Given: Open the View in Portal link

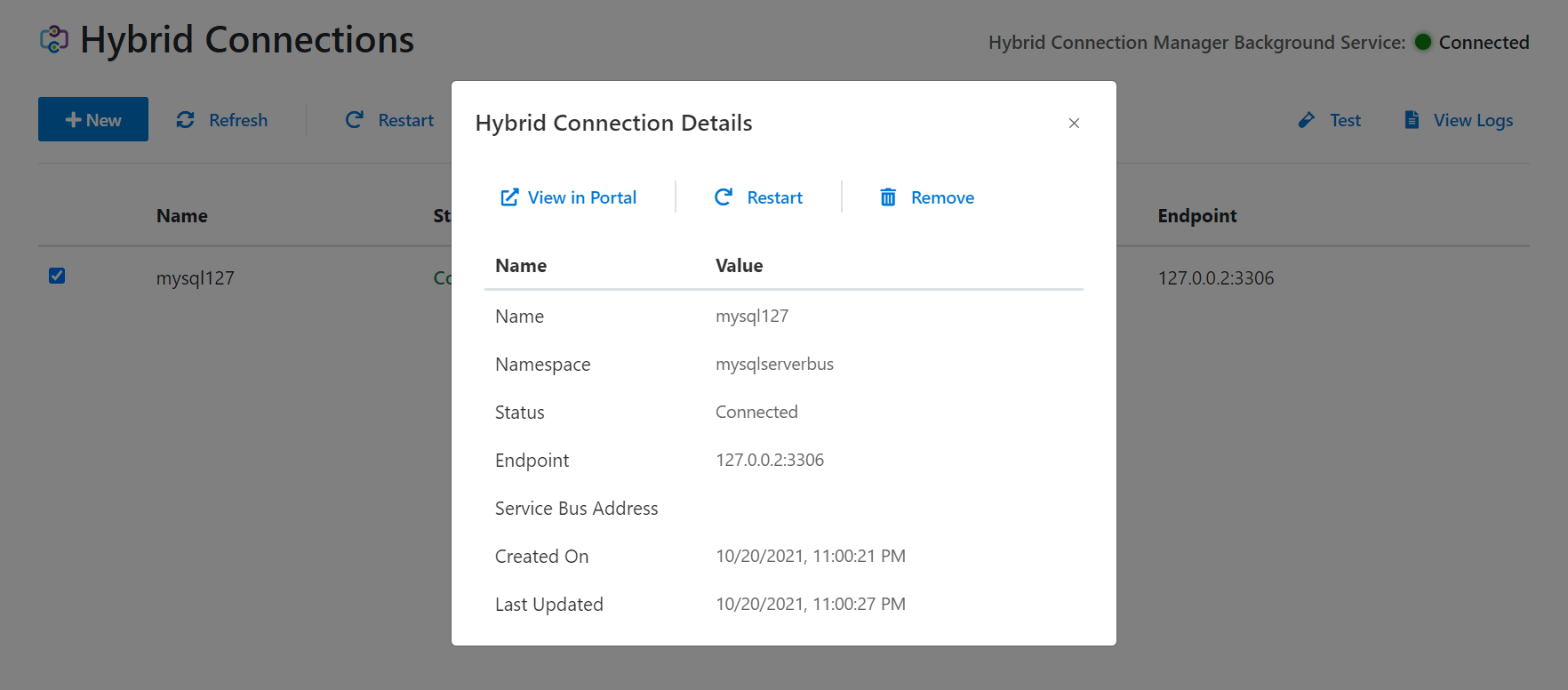Looking at the screenshot, I should pyautogui.click(x=581, y=197).
